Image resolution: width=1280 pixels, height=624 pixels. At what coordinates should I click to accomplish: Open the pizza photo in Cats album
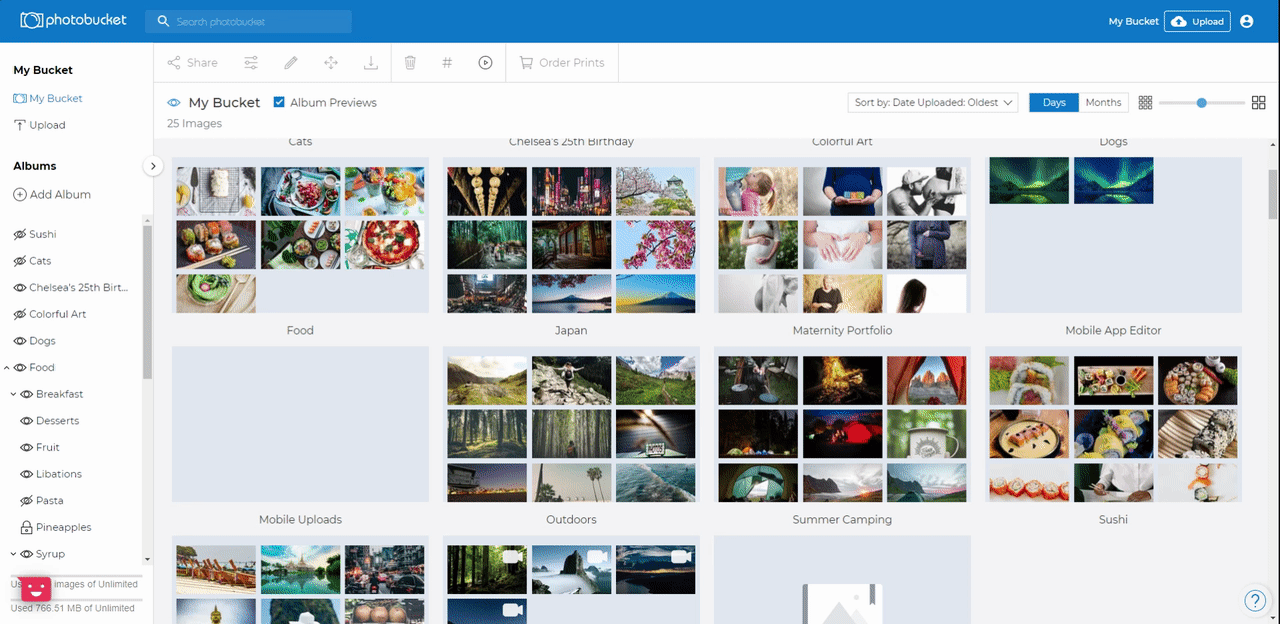(385, 244)
